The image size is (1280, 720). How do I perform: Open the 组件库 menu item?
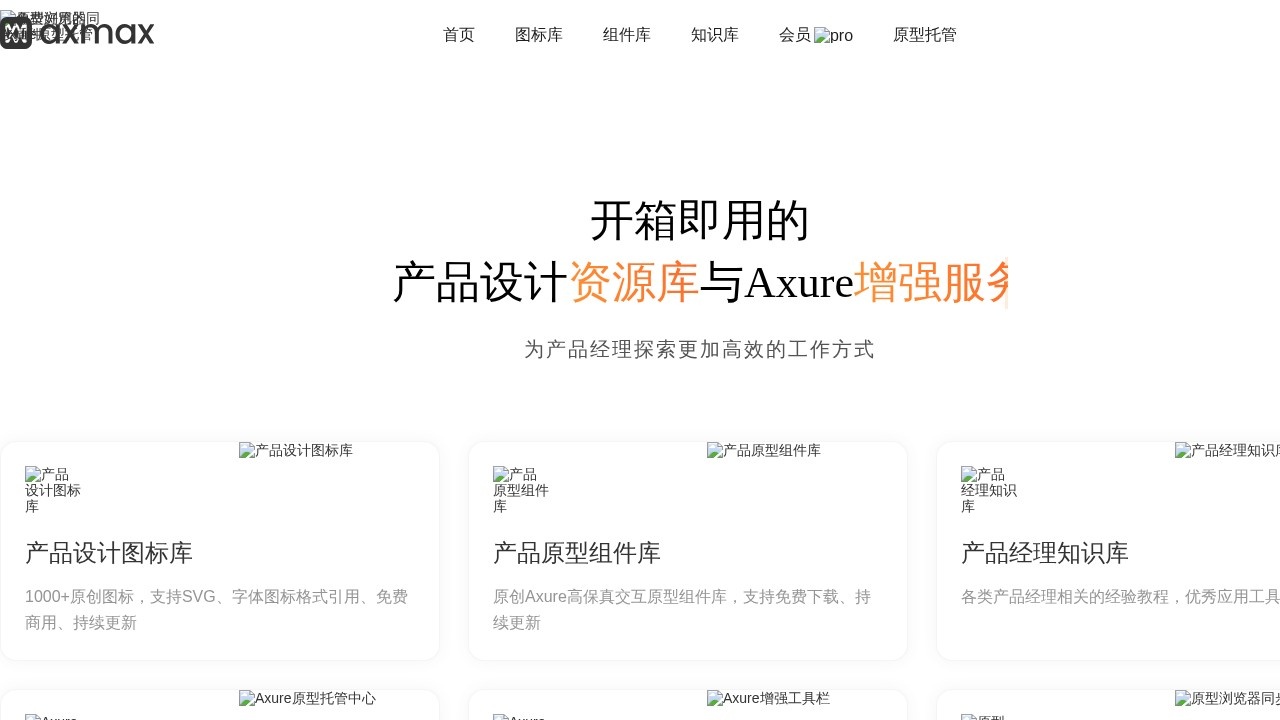click(x=627, y=35)
